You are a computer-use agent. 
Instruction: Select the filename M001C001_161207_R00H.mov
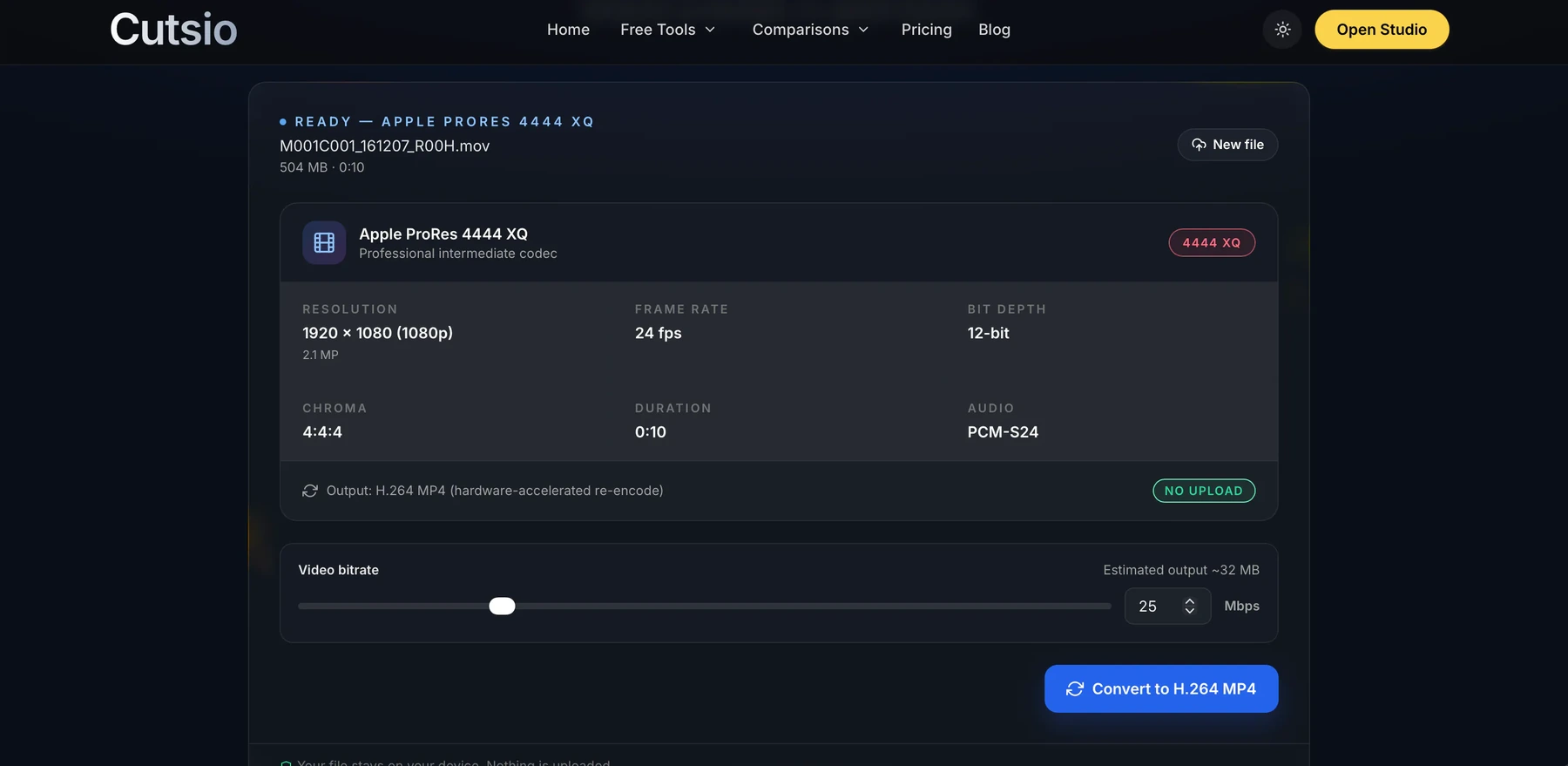tap(384, 146)
